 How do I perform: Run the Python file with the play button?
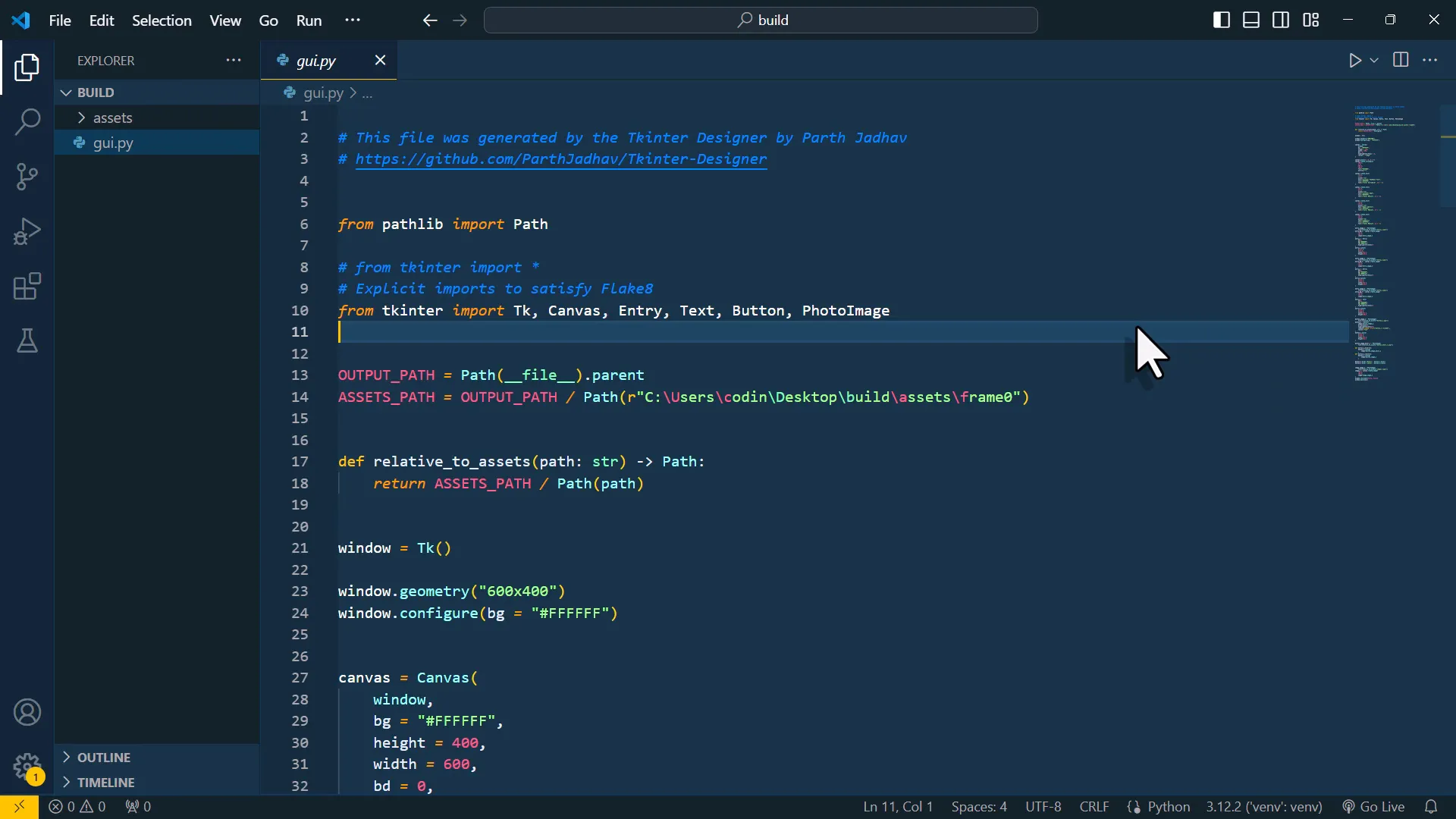[x=1356, y=61]
